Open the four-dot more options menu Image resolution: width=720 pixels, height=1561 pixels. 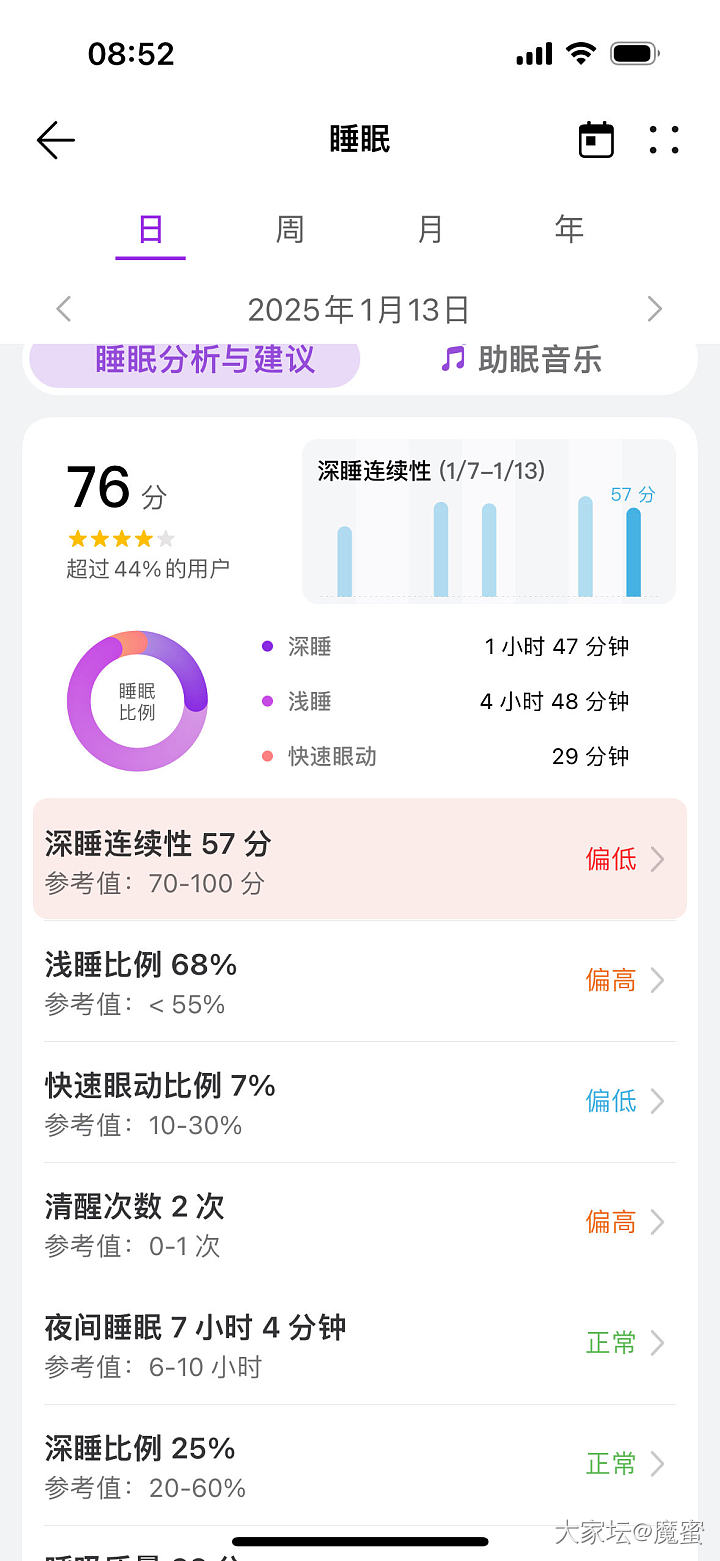pyautogui.click(x=663, y=140)
